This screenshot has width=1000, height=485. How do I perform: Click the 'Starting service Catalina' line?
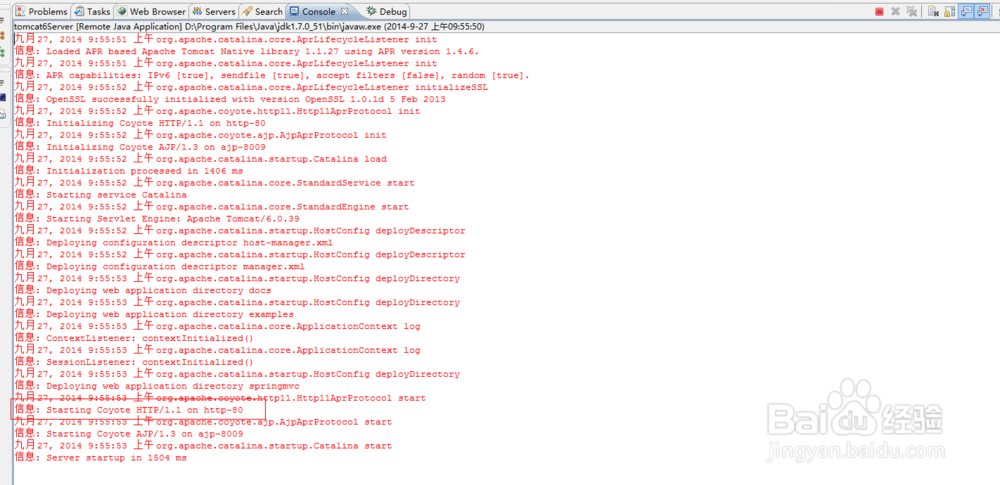[x=100, y=195]
